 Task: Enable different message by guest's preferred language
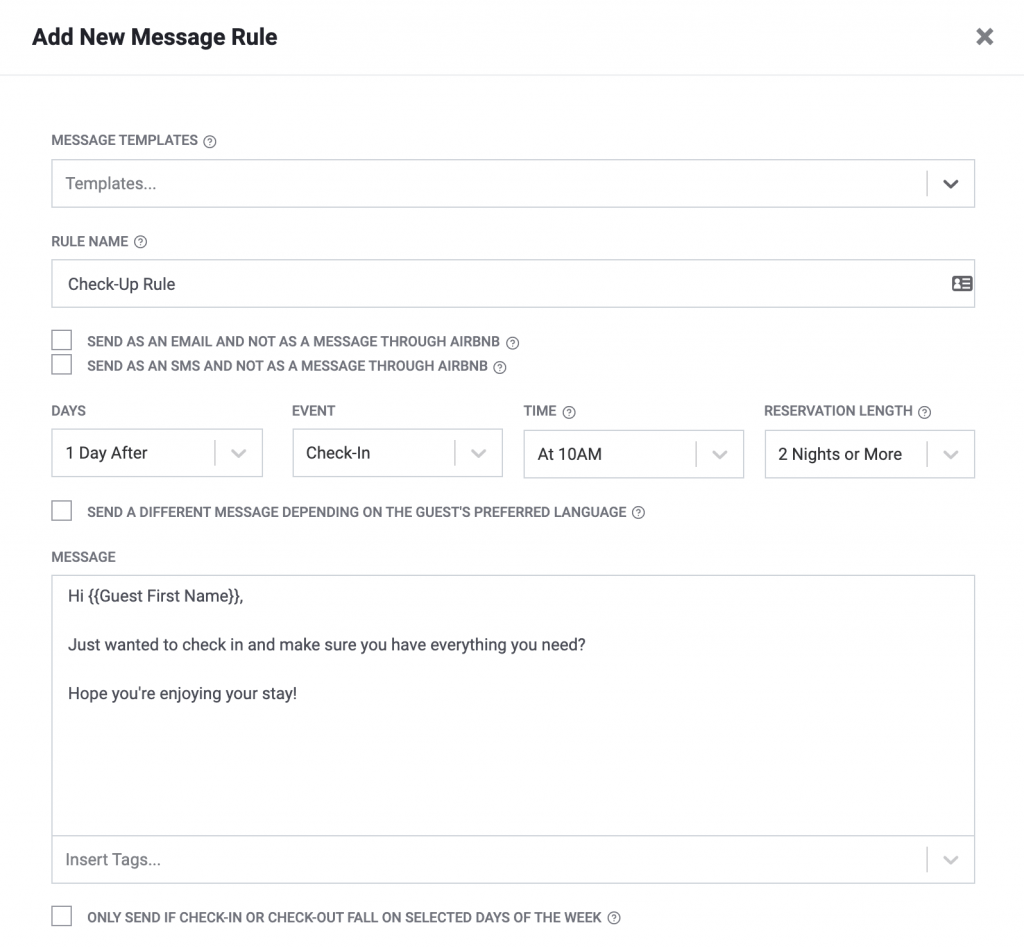click(x=61, y=510)
